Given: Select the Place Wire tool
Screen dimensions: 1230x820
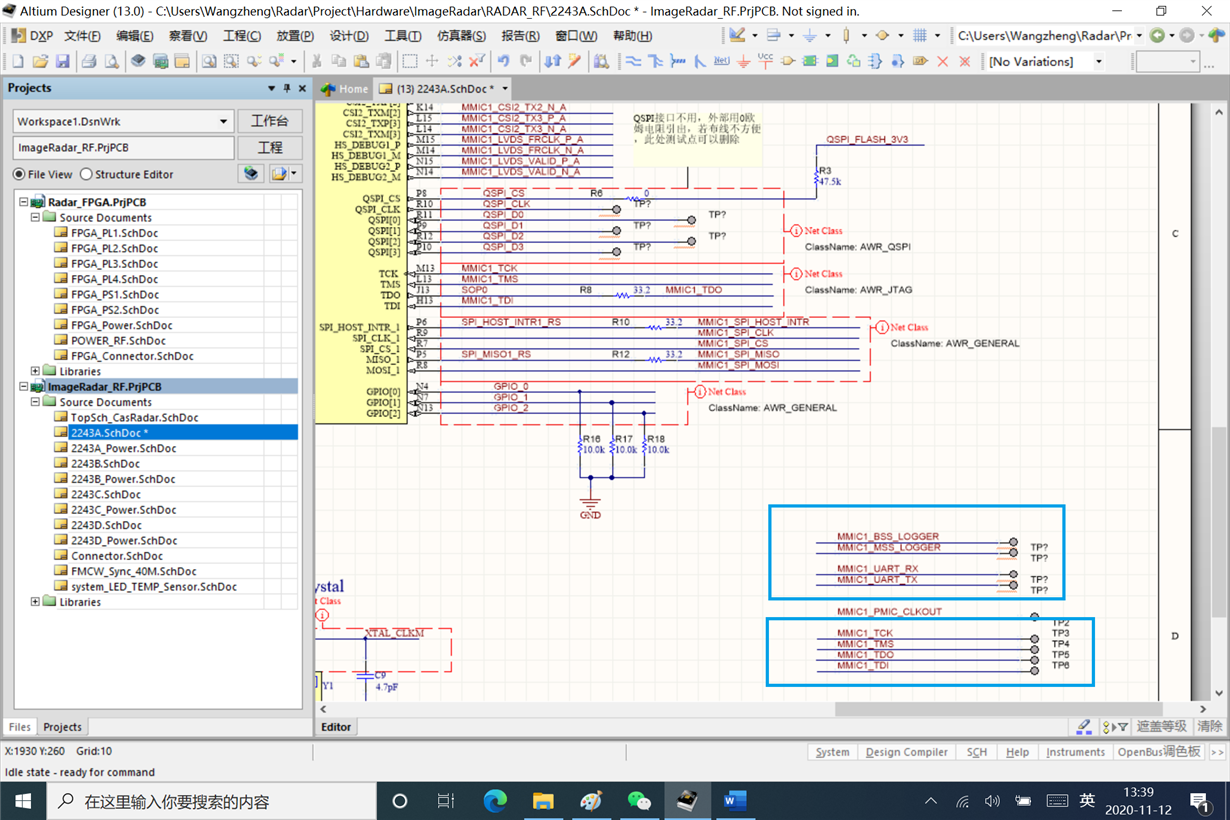Looking at the screenshot, I should pos(633,62).
